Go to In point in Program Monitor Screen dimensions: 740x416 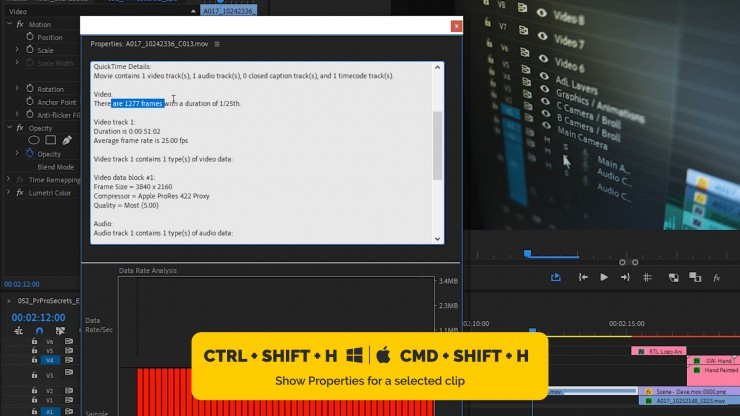[583, 278]
